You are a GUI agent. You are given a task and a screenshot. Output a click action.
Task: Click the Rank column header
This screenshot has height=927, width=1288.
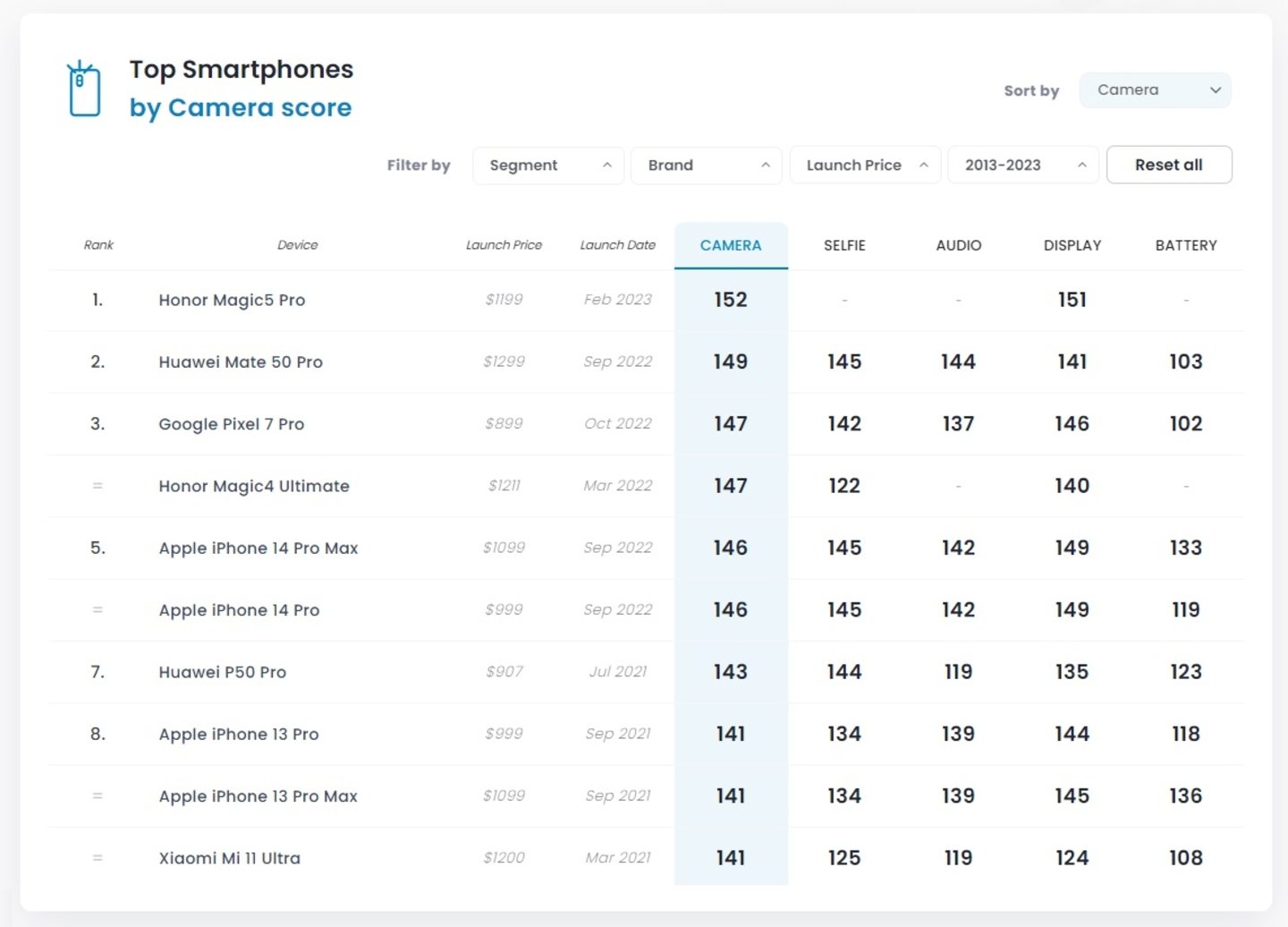98,245
